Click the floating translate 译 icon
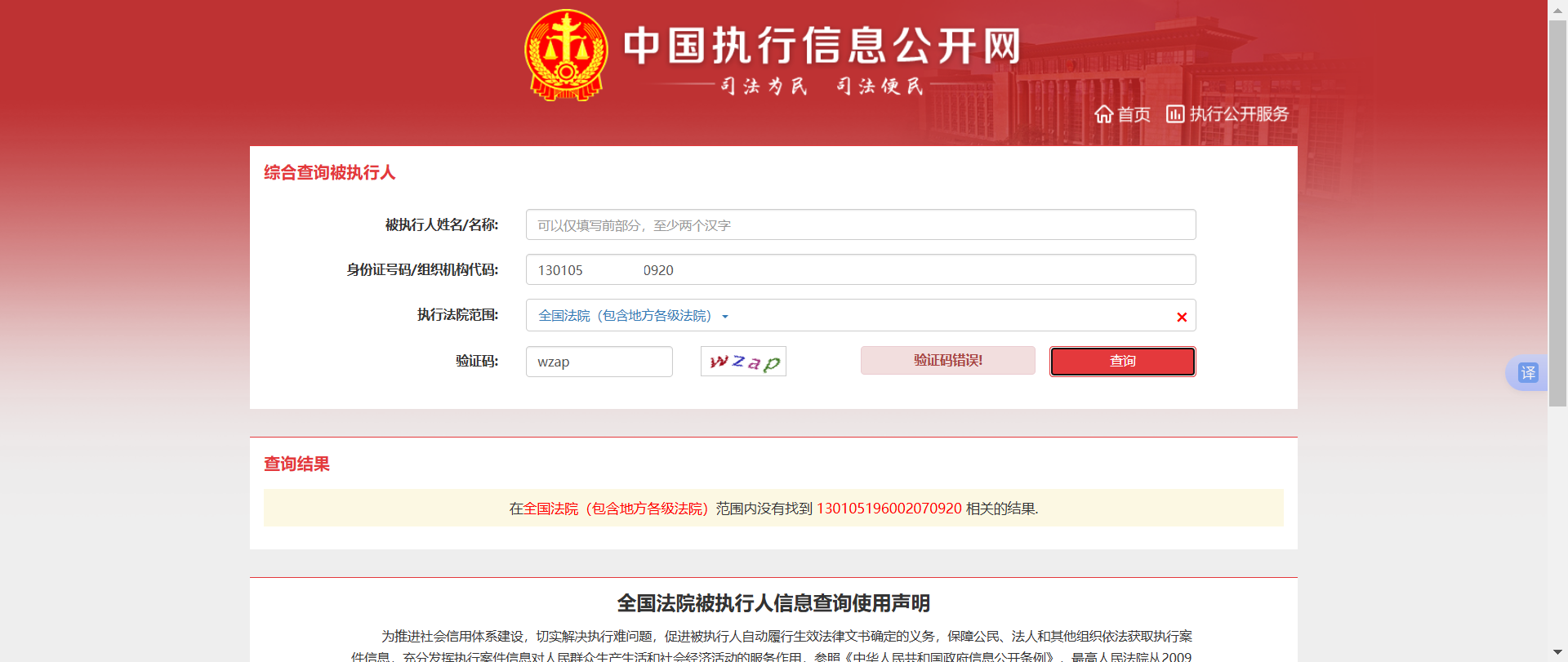This screenshot has height=662, width=1568. [1527, 373]
